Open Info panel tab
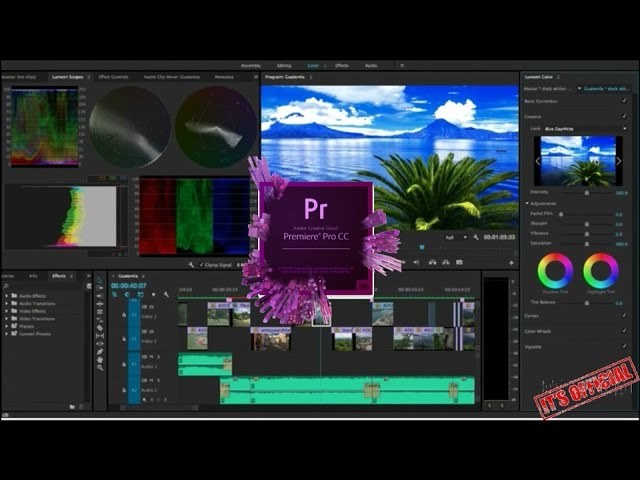This screenshot has height=480, width=640. (33, 276)
